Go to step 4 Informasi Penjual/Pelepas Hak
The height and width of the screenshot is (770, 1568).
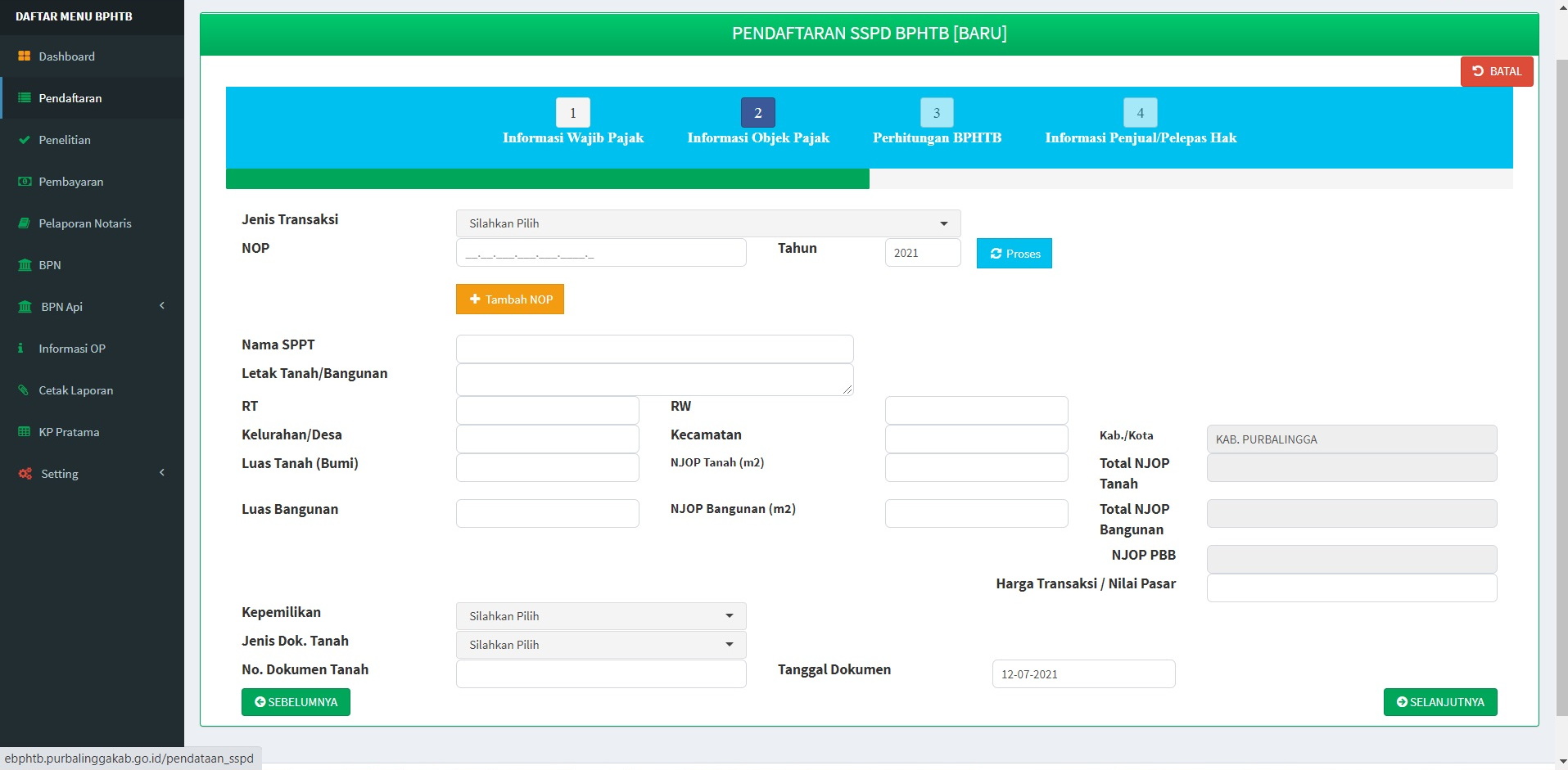coord(1140,112)
